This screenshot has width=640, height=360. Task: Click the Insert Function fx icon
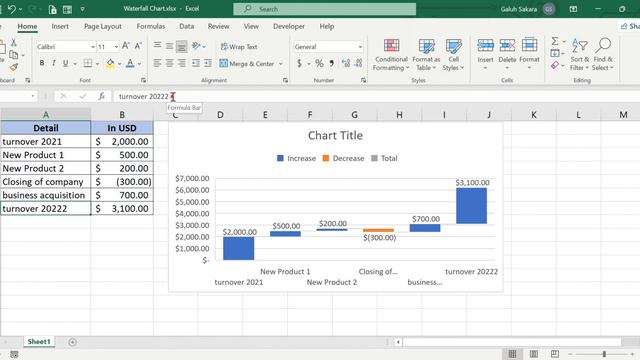pyautogui.click(x=101, y=96)
